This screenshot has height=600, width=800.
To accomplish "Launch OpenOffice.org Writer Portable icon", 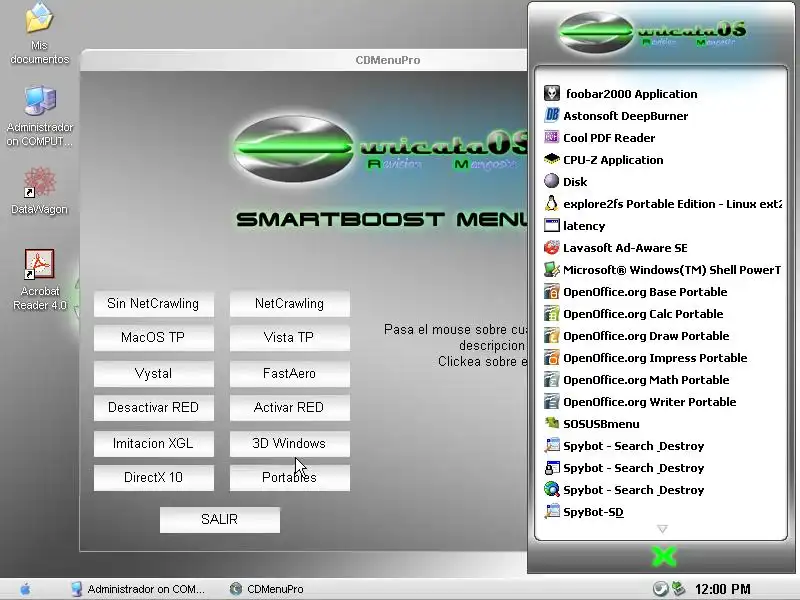I will click(552, 401).
